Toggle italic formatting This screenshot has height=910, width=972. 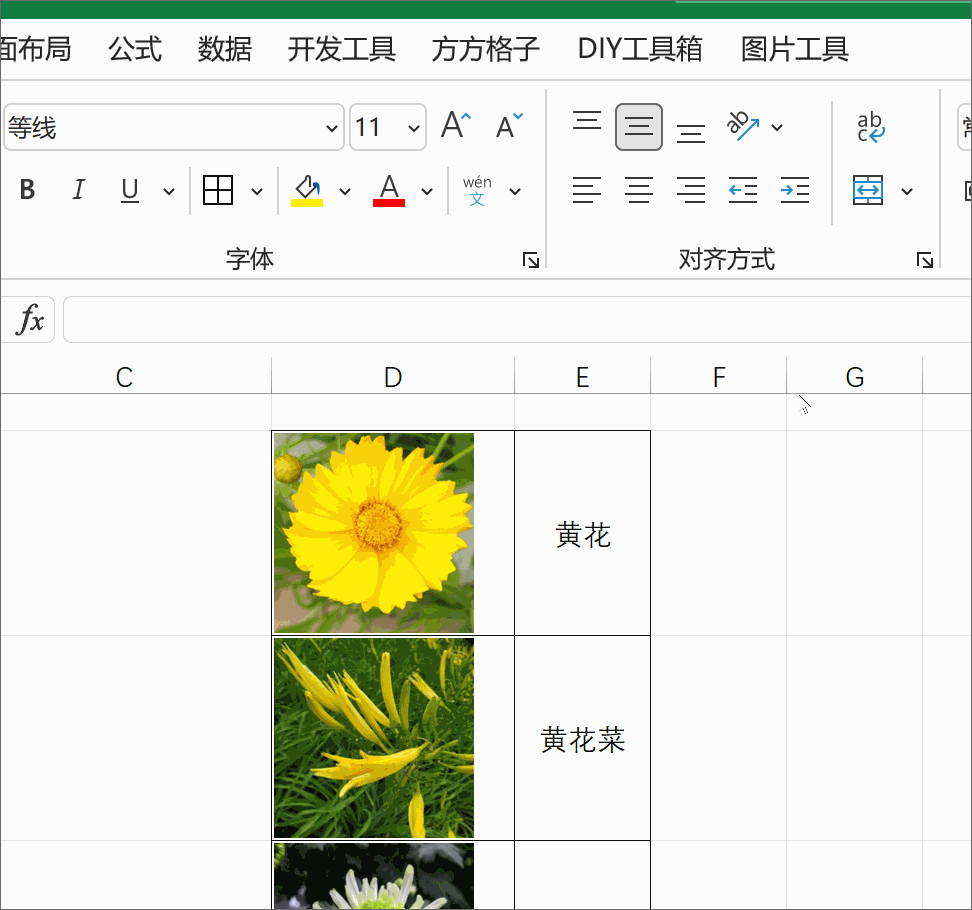[78, 190]
